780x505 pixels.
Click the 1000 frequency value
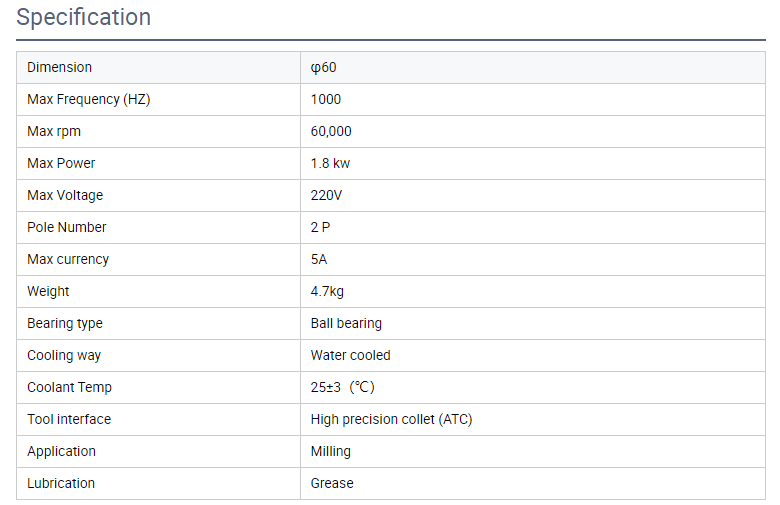[x=326, y=100]
